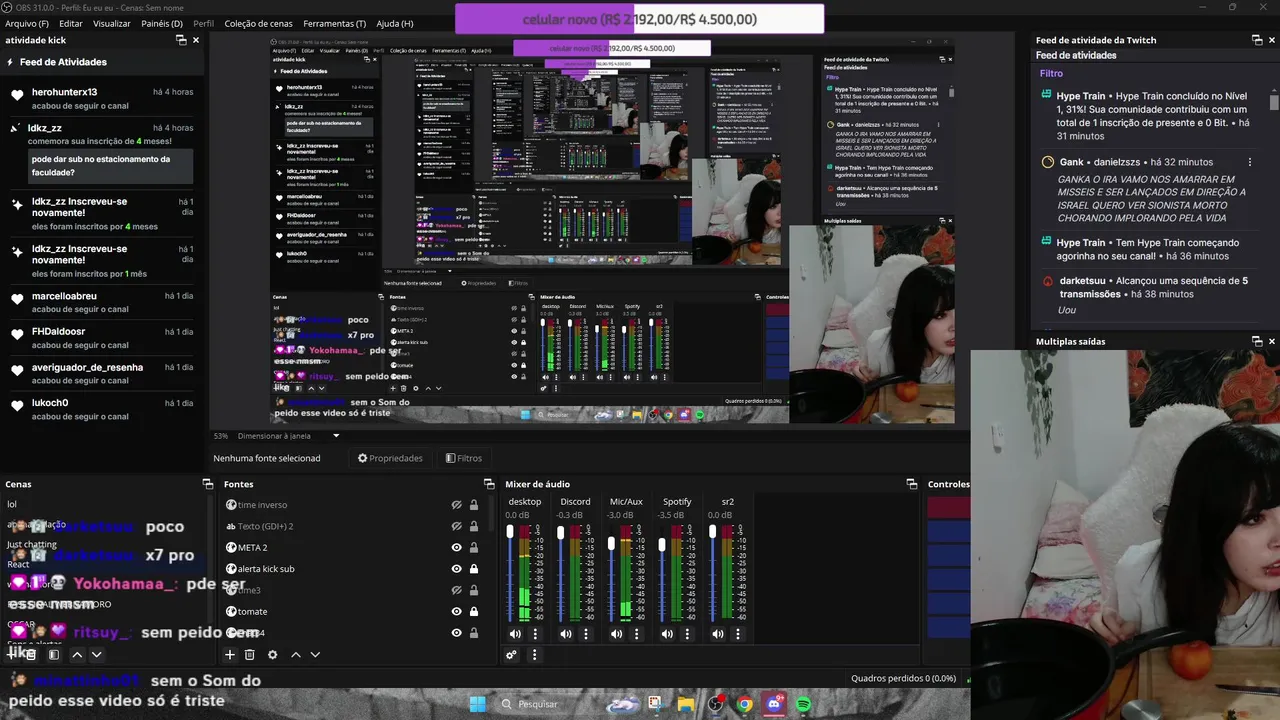Click the Twitch activity feed scrollbar
The width and height of the screenshot is (1280, 720).
point(1274,102)
